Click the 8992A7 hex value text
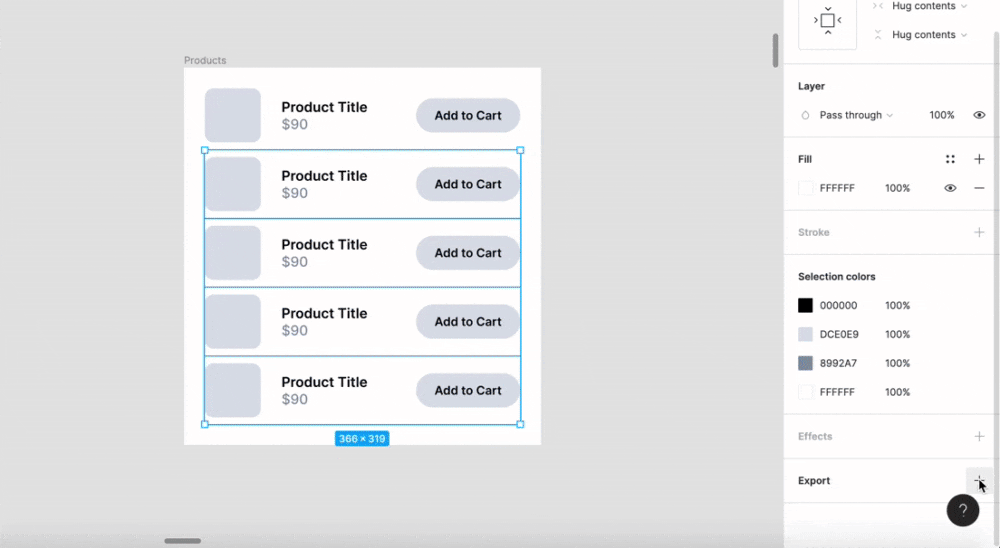 tap(838, 363)
